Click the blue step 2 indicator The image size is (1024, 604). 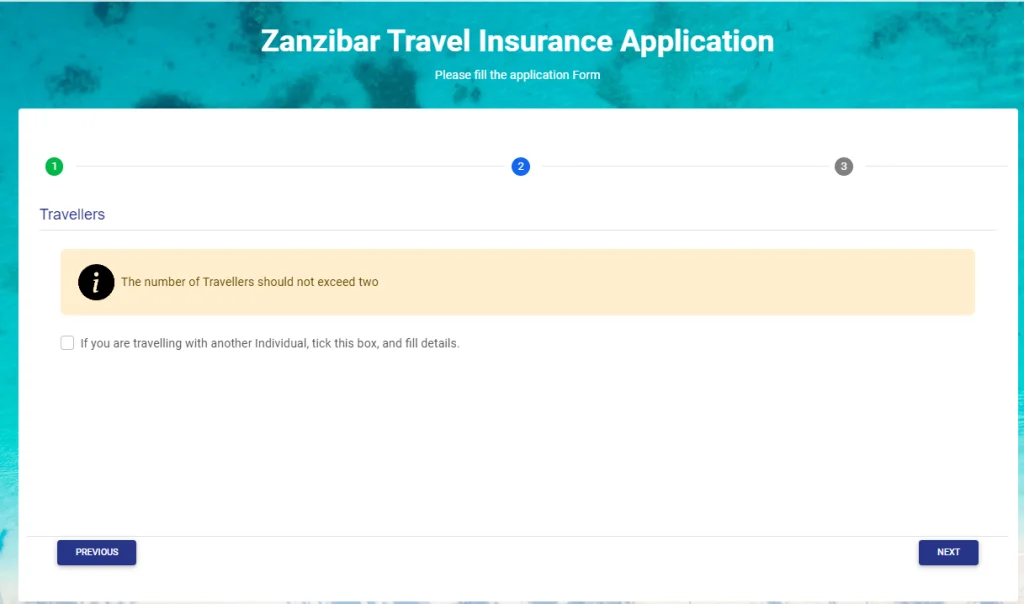(520, 166)
